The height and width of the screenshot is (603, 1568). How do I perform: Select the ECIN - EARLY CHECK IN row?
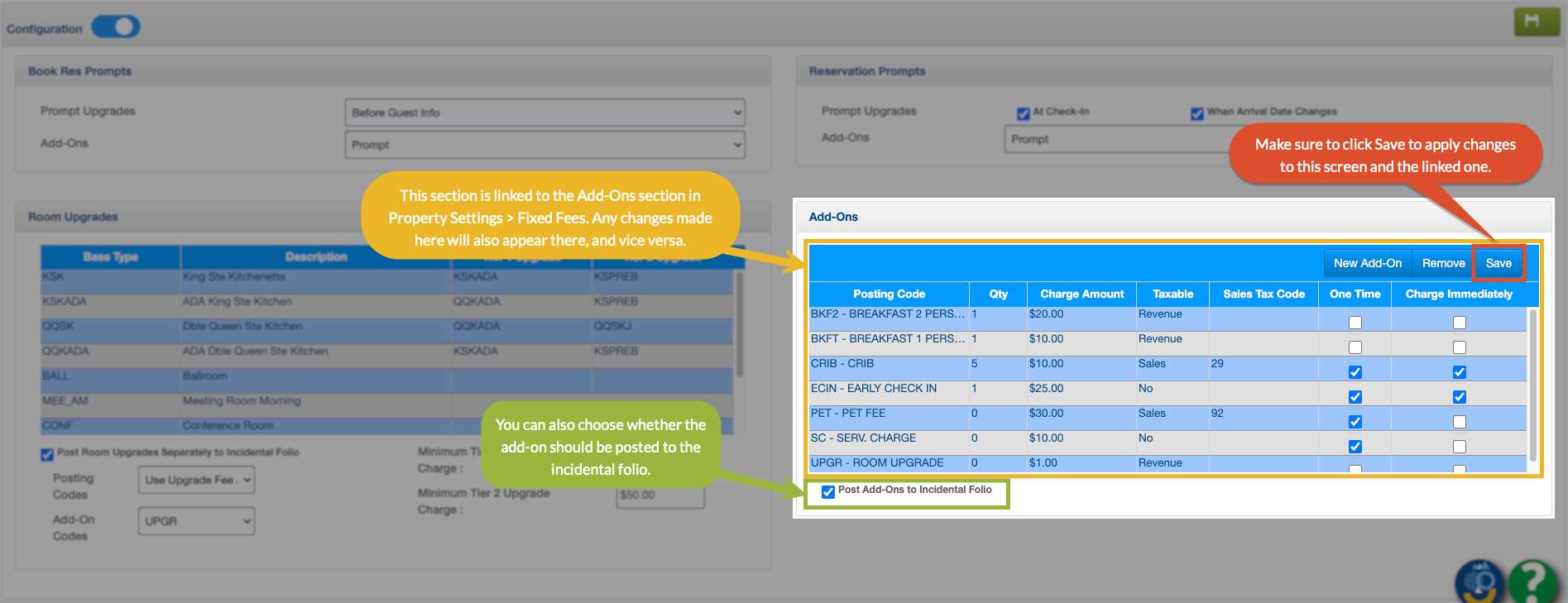click(x=873, y=389)
